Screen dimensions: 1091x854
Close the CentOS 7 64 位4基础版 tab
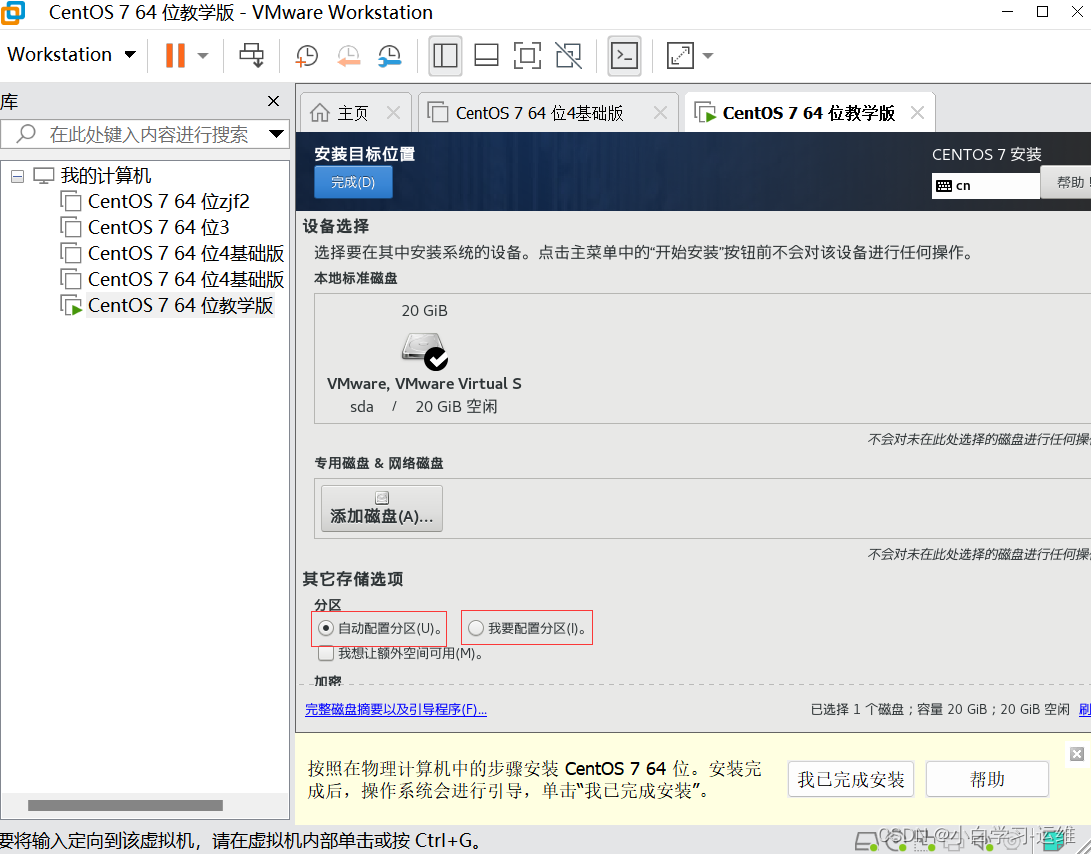coord(660,113)
